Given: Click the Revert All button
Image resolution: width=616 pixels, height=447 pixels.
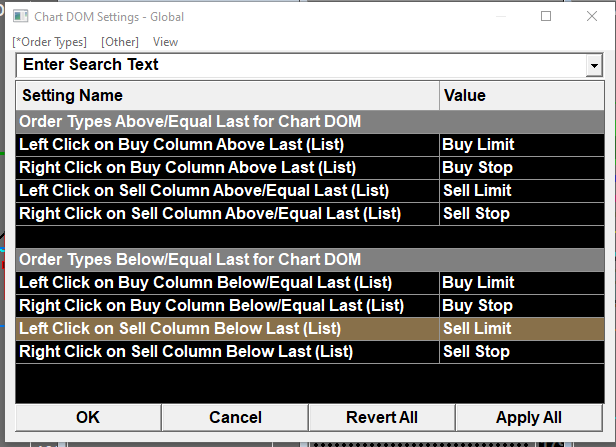Looking at the screenshot, I should [381, 417].
